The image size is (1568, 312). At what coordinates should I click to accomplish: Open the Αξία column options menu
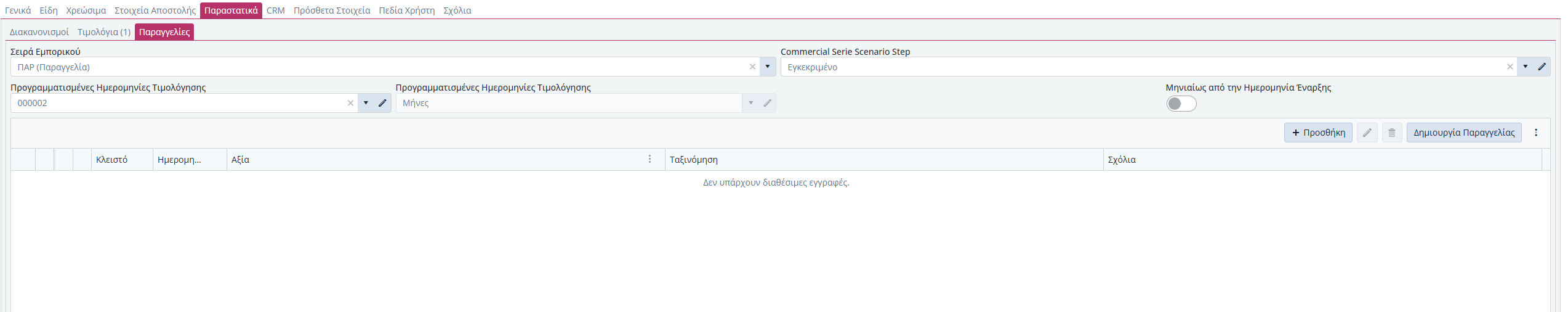pyautogui.click(x=649, y=159)
